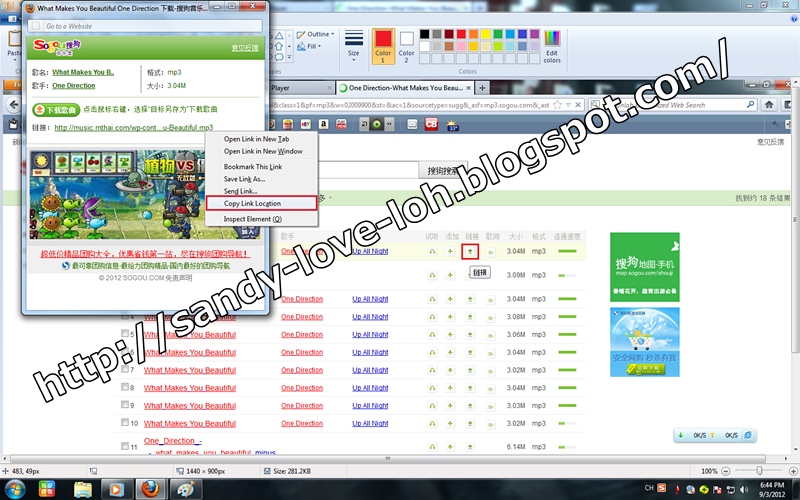Click the lyrics icon in the 3.06M row
The width and height of the screenshot is (800, 500).
click(x=490, y=335)
